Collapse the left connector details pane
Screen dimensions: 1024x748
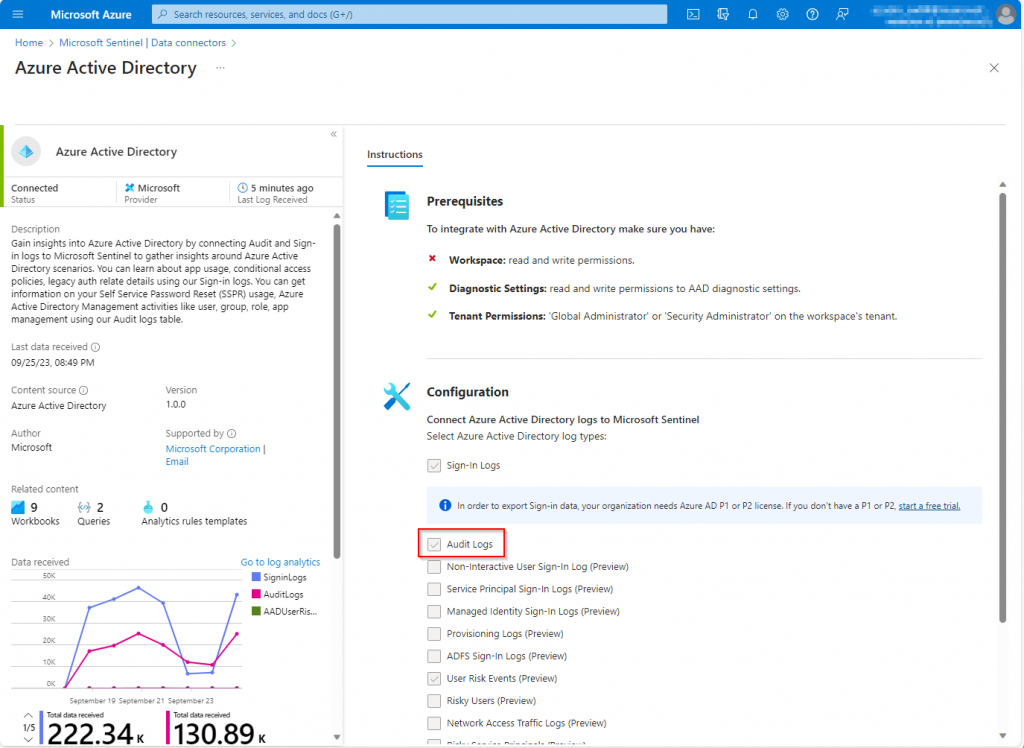click(x=333, y=134)
